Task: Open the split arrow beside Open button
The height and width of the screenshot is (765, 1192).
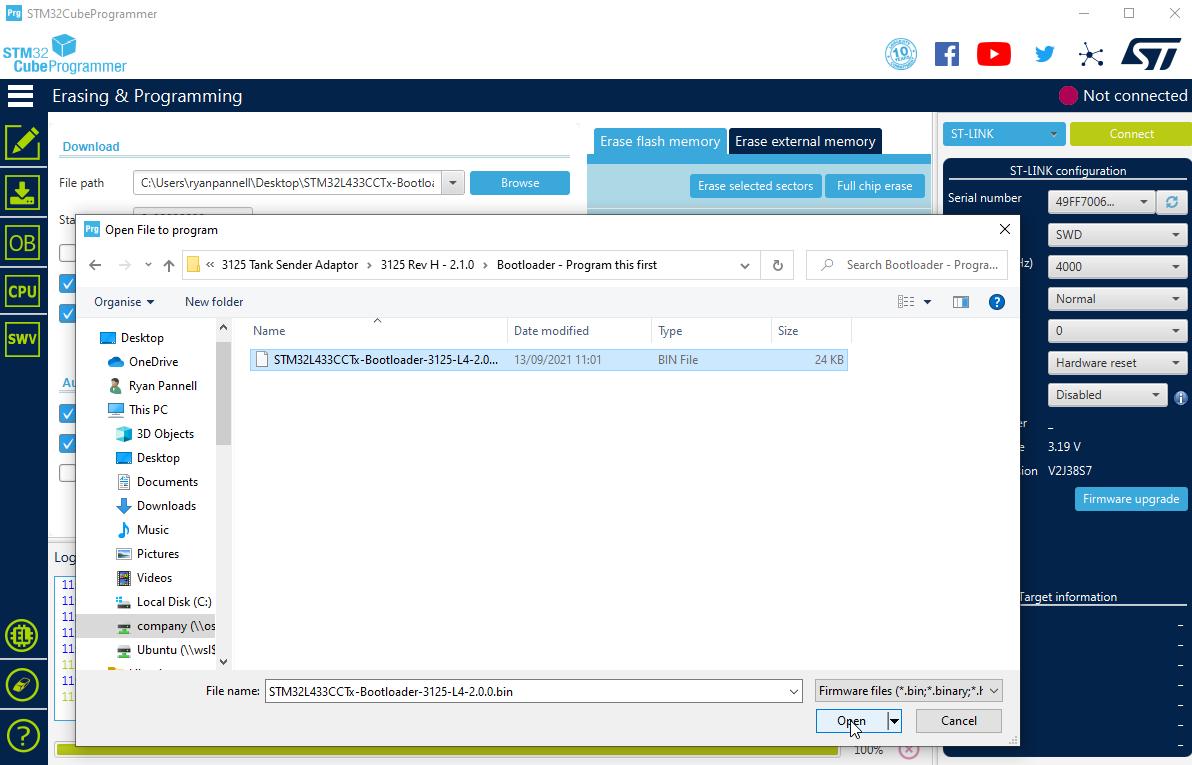Action: (894, 721)
